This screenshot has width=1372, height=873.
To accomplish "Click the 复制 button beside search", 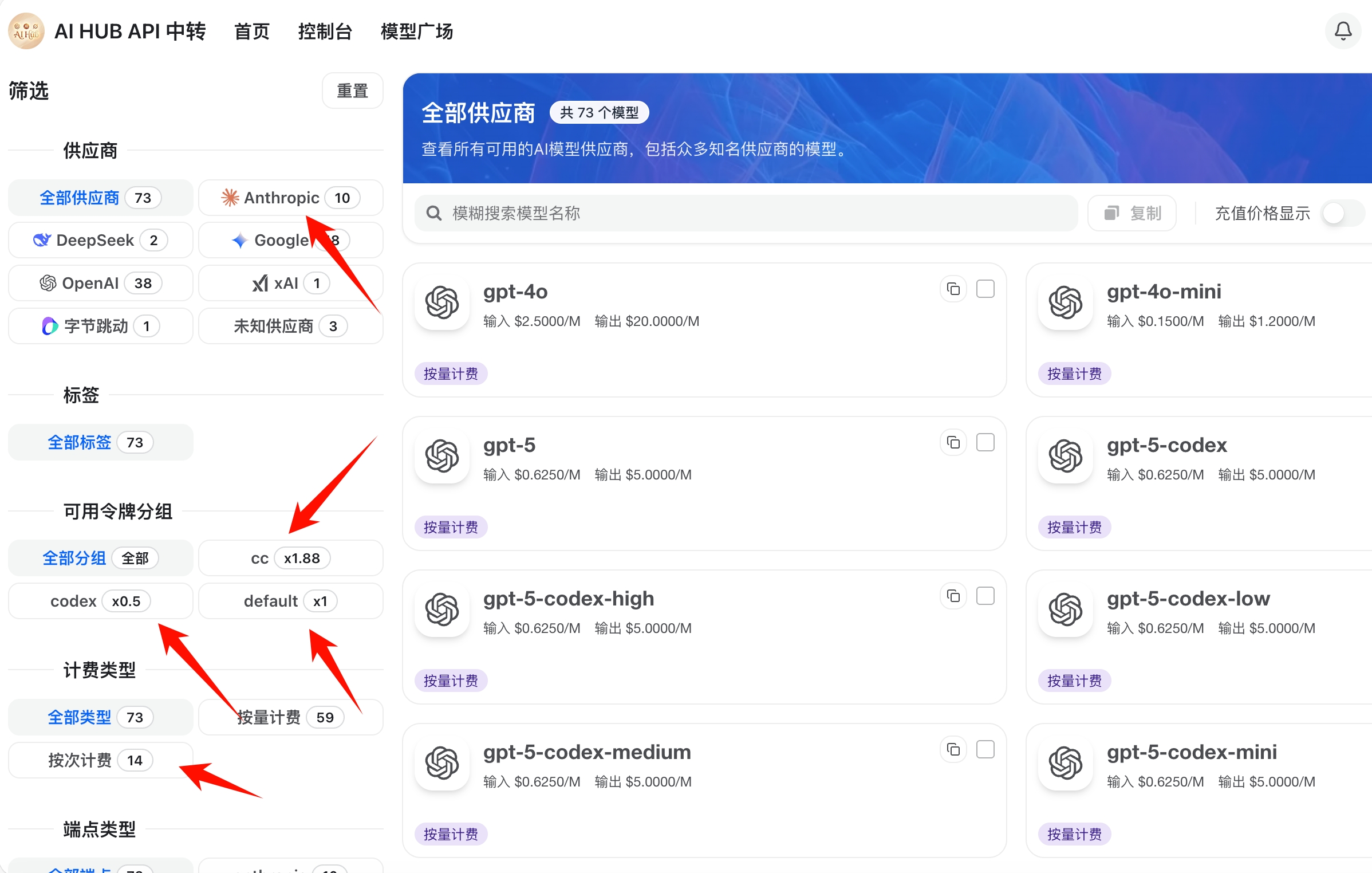I will 1131,214.
